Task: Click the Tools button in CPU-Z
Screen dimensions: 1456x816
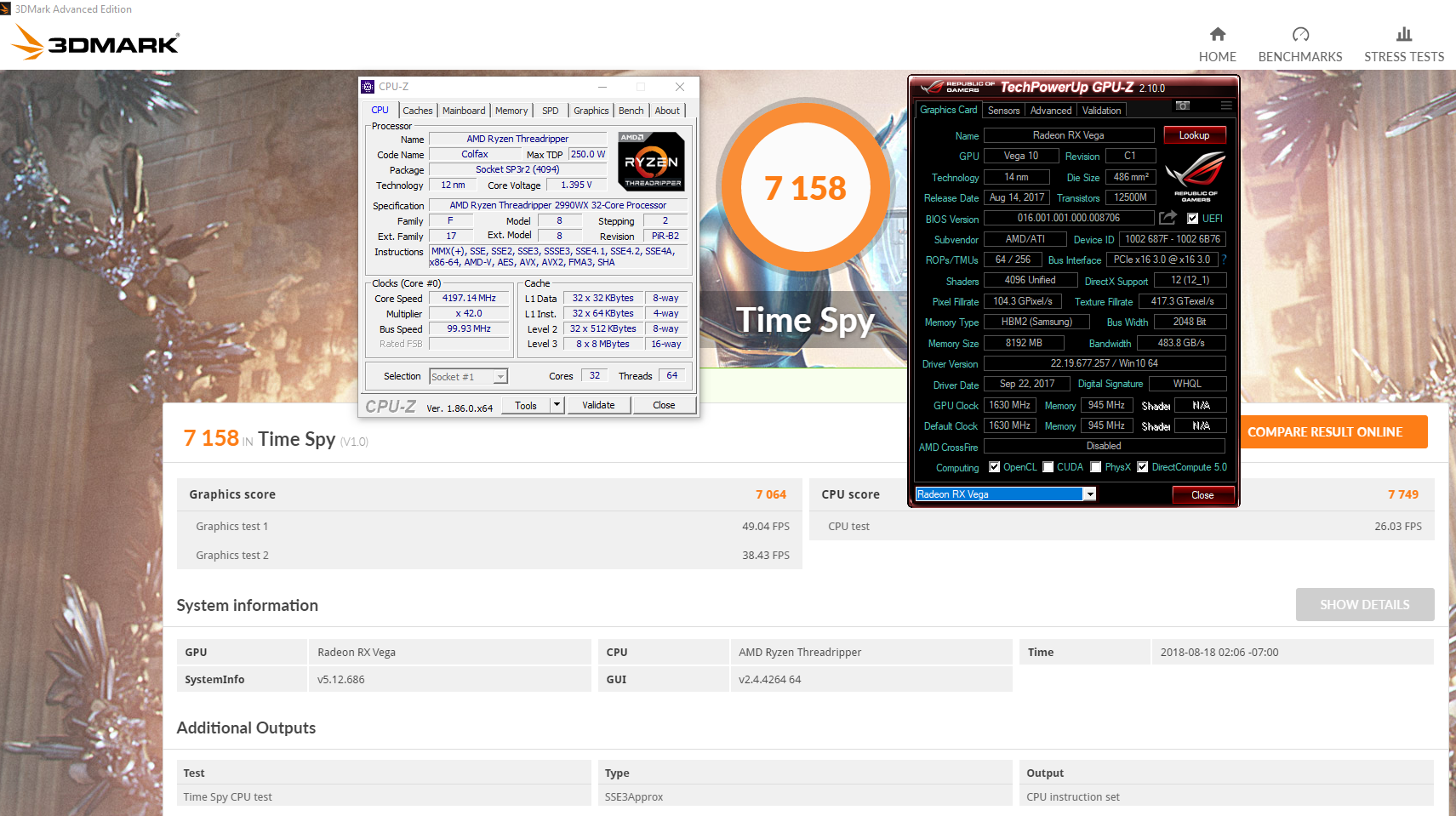Action: [x=526, y=405]
